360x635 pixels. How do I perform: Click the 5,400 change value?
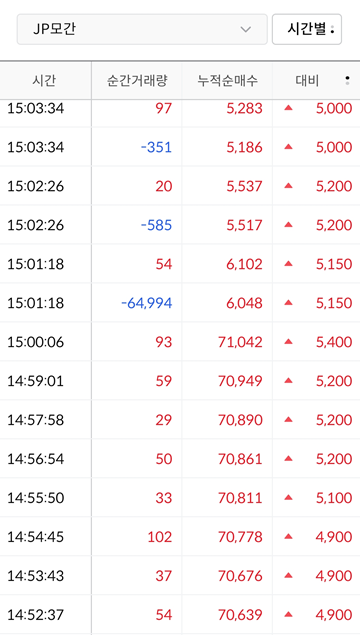(334, 342)
